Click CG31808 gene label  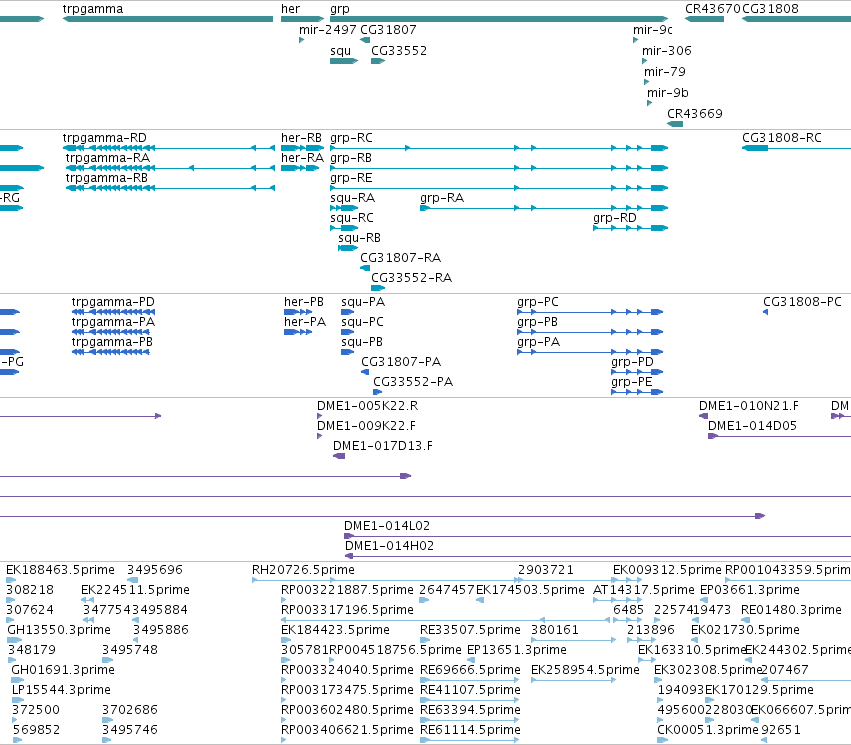[x=770, y=9]
